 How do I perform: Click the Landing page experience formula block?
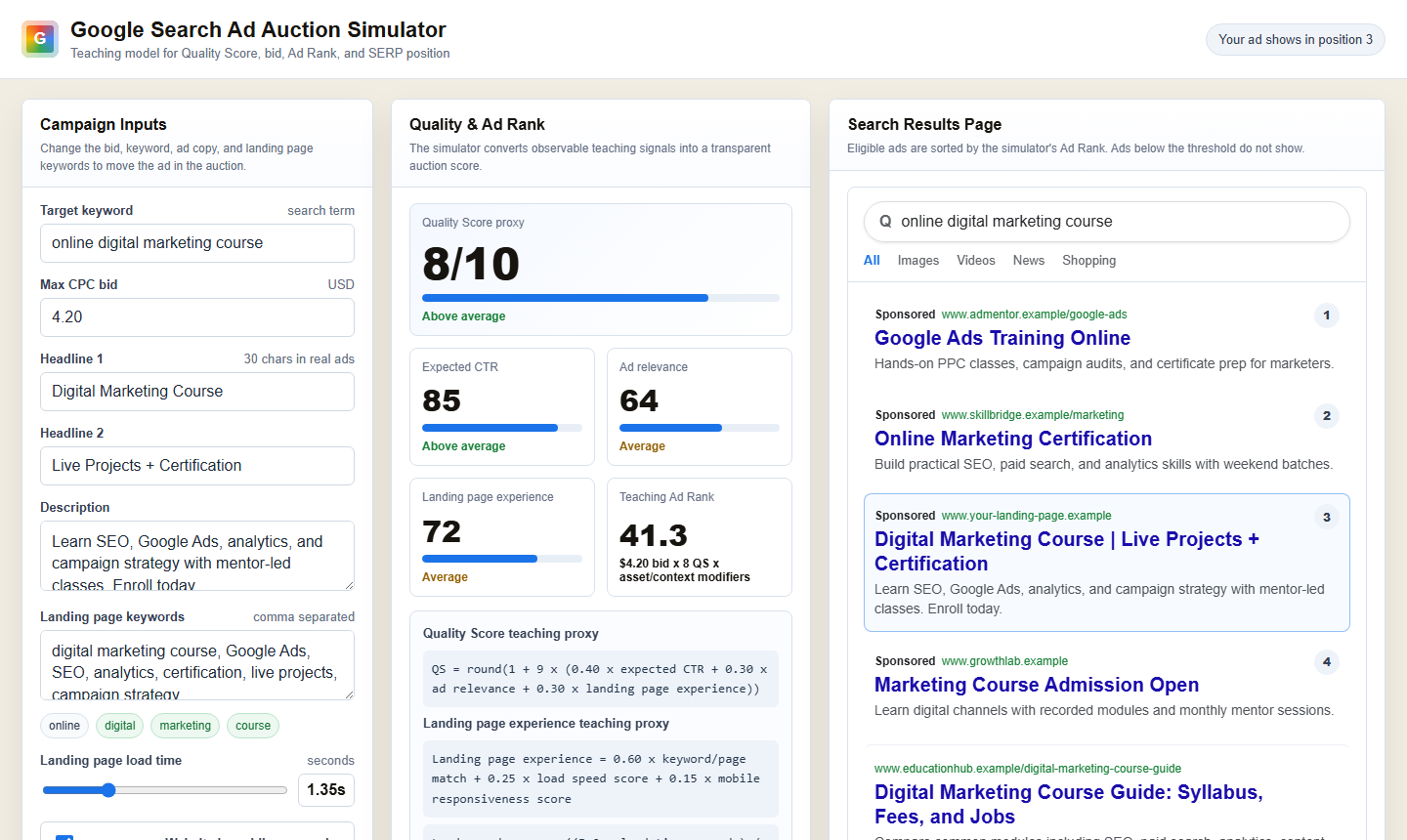601,778
